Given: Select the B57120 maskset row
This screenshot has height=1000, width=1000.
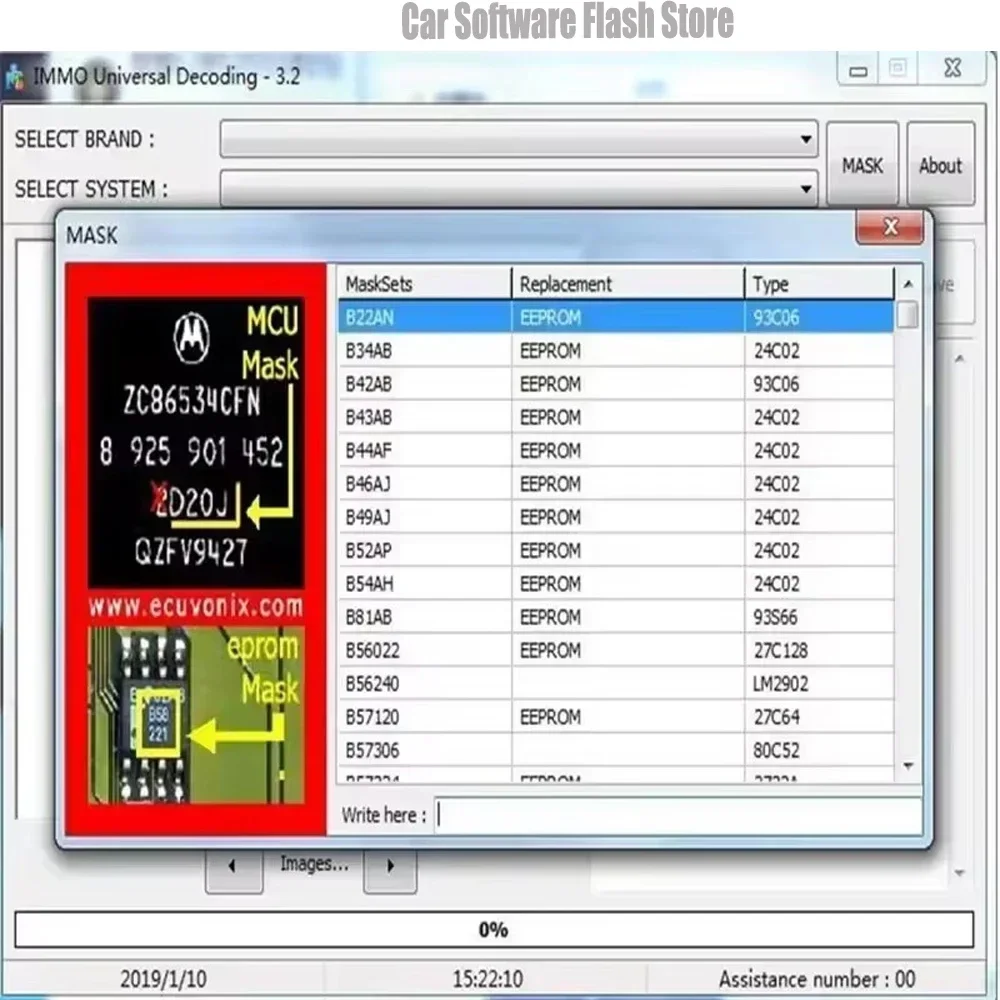Looking at the screenshot, I should point(615,716).
